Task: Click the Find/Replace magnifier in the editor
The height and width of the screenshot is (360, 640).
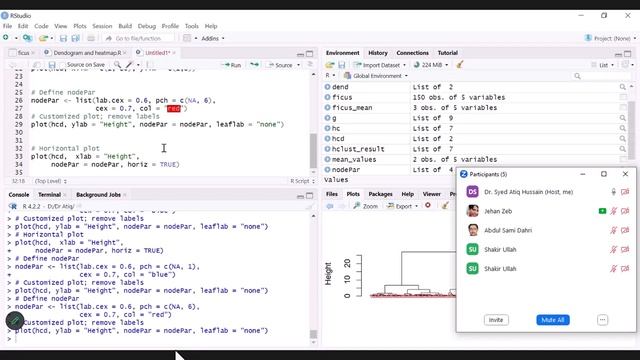Action: pyautogui.click(x=117, y=64)
